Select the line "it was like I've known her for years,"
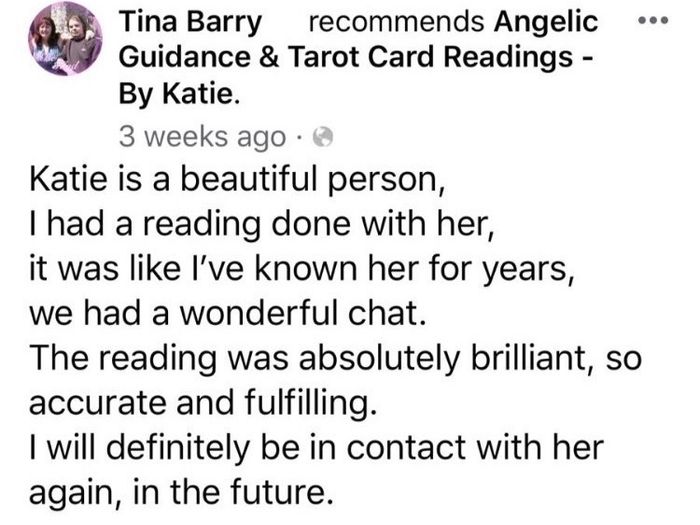 coord(302,269)
